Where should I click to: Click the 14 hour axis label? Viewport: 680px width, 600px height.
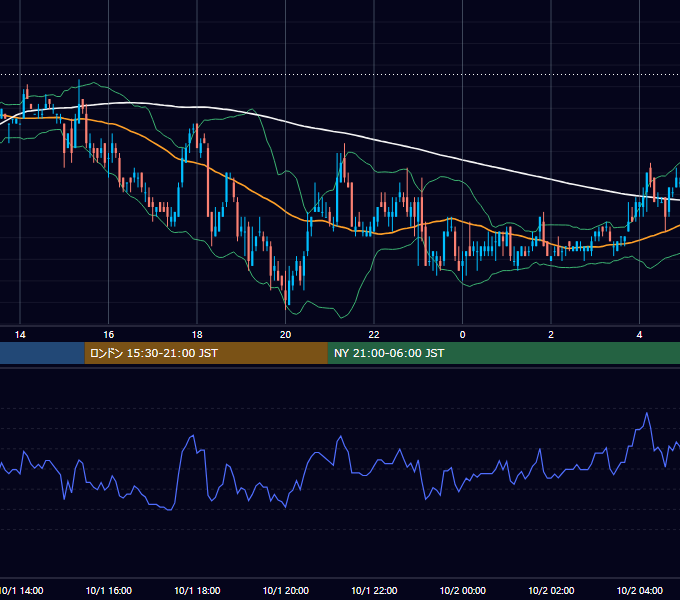coord(20,335)
